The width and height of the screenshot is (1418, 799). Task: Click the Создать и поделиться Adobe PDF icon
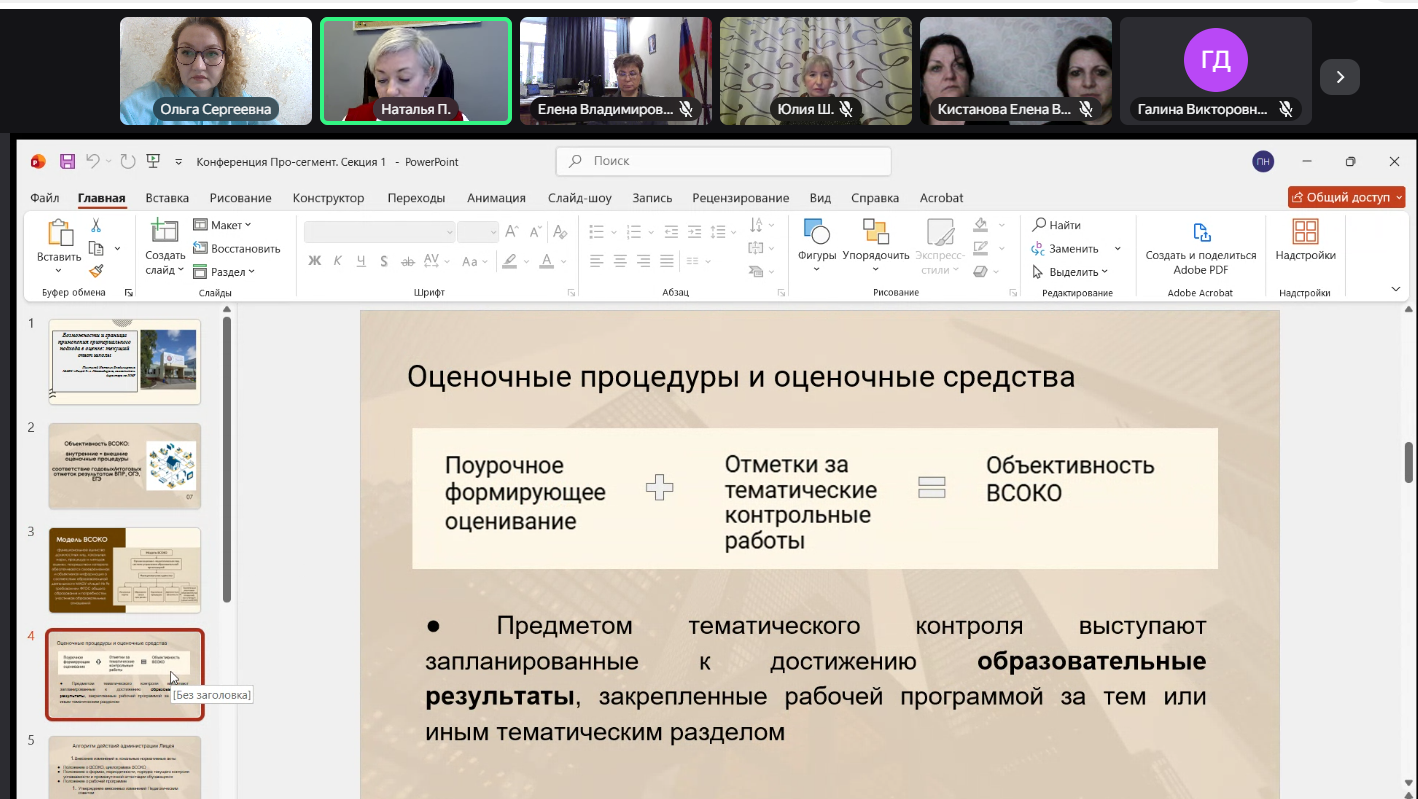(x=1201, y=233)
